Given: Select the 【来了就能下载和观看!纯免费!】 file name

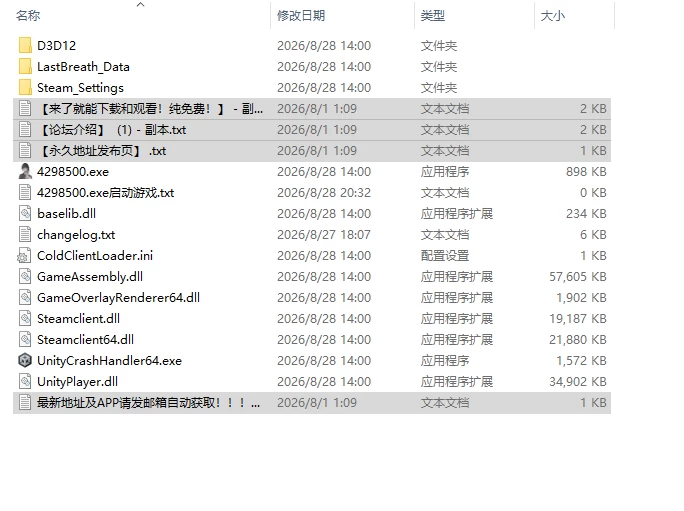Looking at the screenshot, I should click(150, 109).
